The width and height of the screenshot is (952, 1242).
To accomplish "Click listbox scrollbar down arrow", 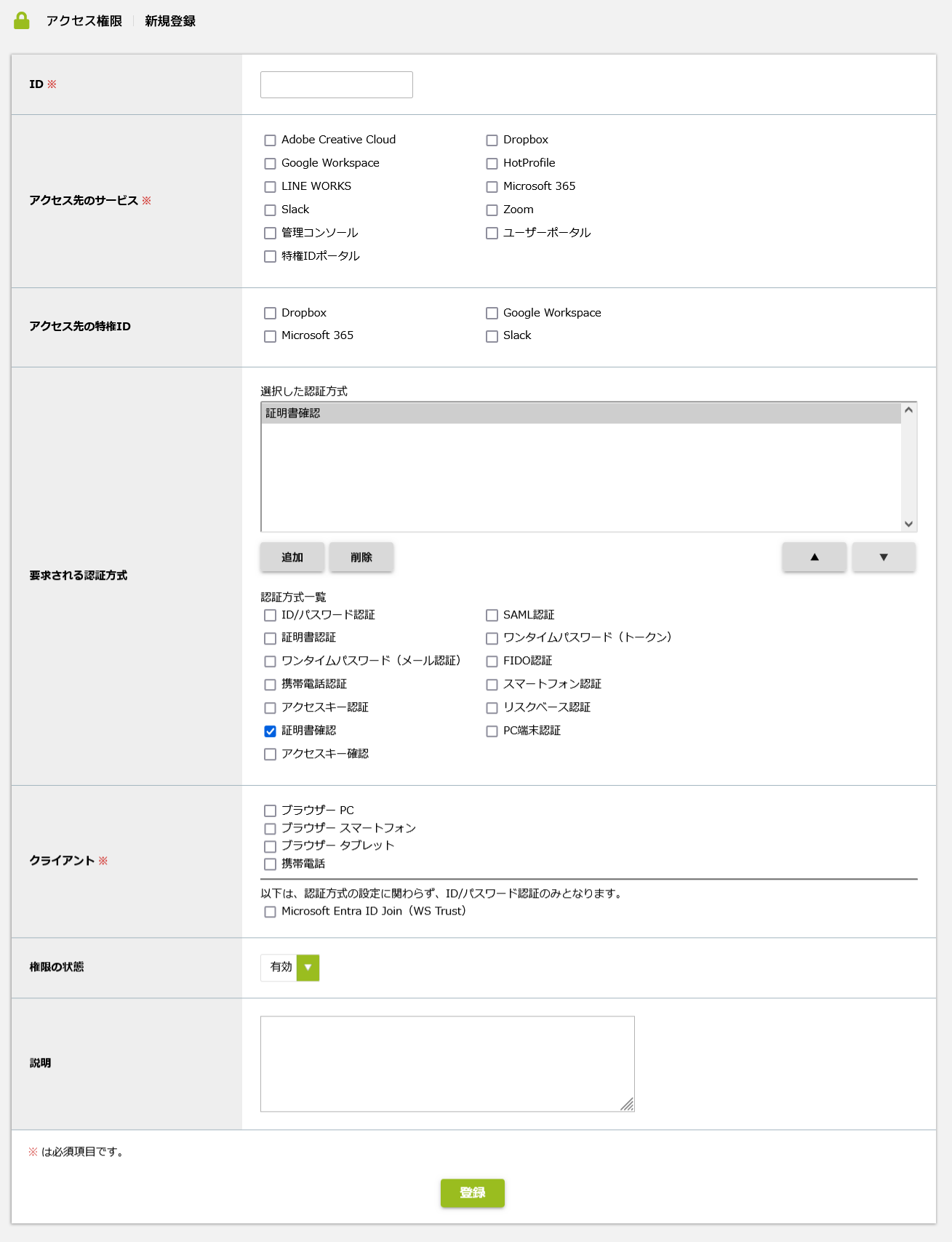I will (908, 524).
